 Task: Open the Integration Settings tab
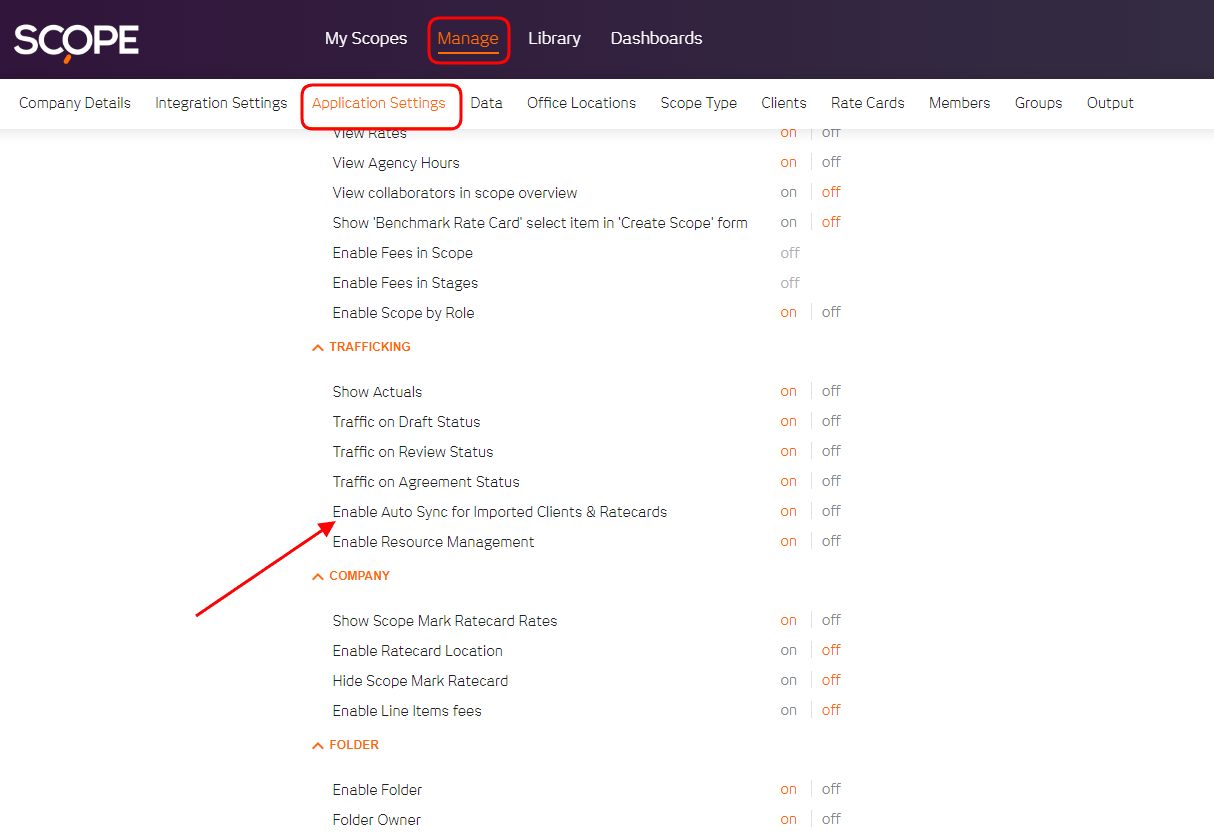pos(221,103)
